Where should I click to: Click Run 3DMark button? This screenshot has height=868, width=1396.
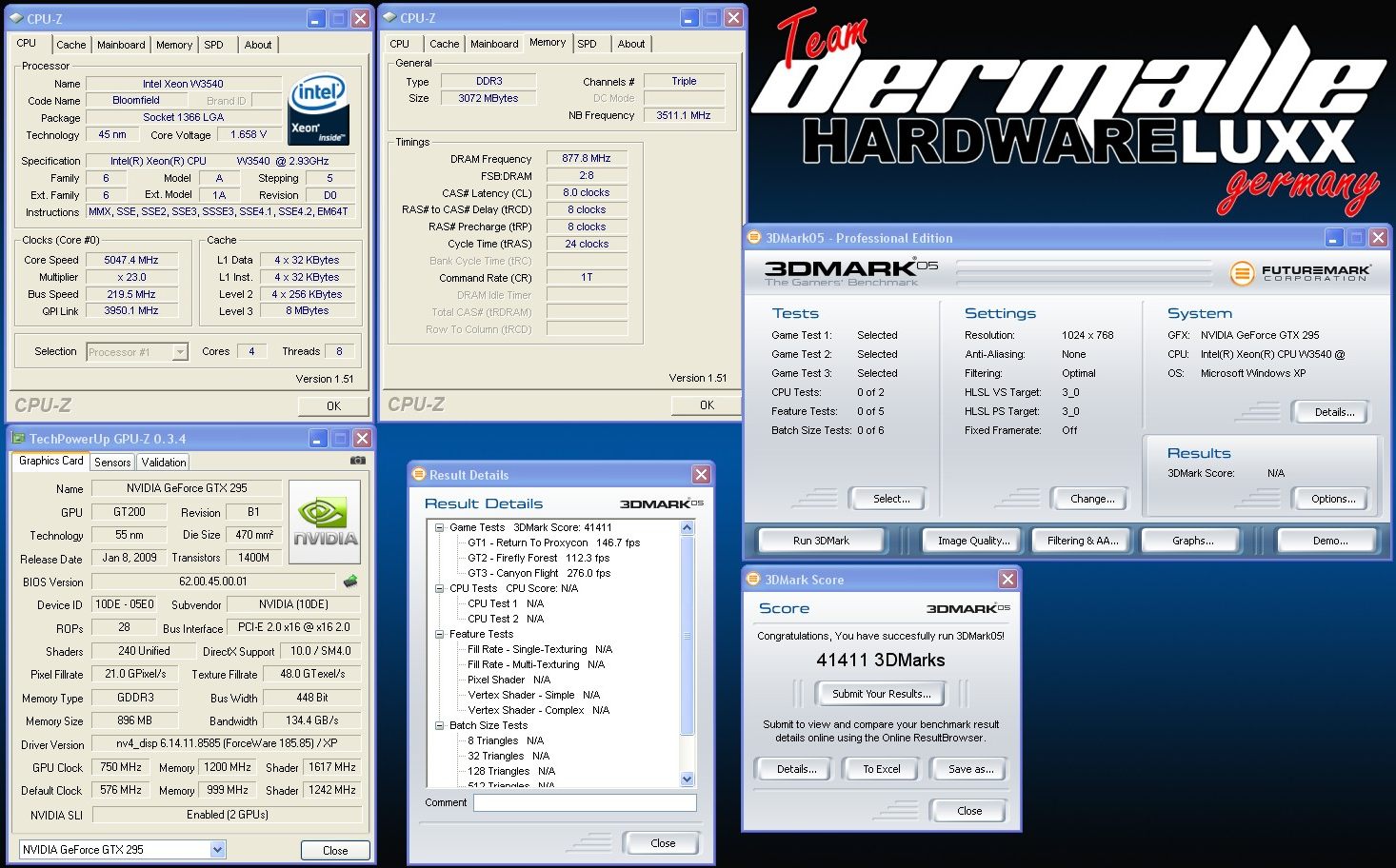[821, 541]
